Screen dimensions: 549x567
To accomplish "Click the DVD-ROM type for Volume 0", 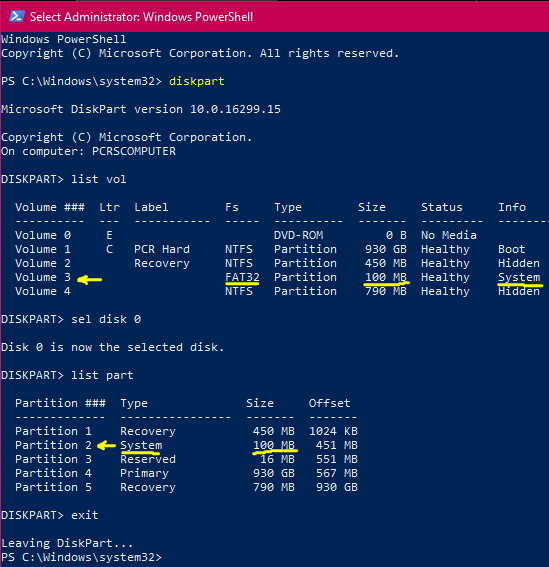I will [298, 235].
